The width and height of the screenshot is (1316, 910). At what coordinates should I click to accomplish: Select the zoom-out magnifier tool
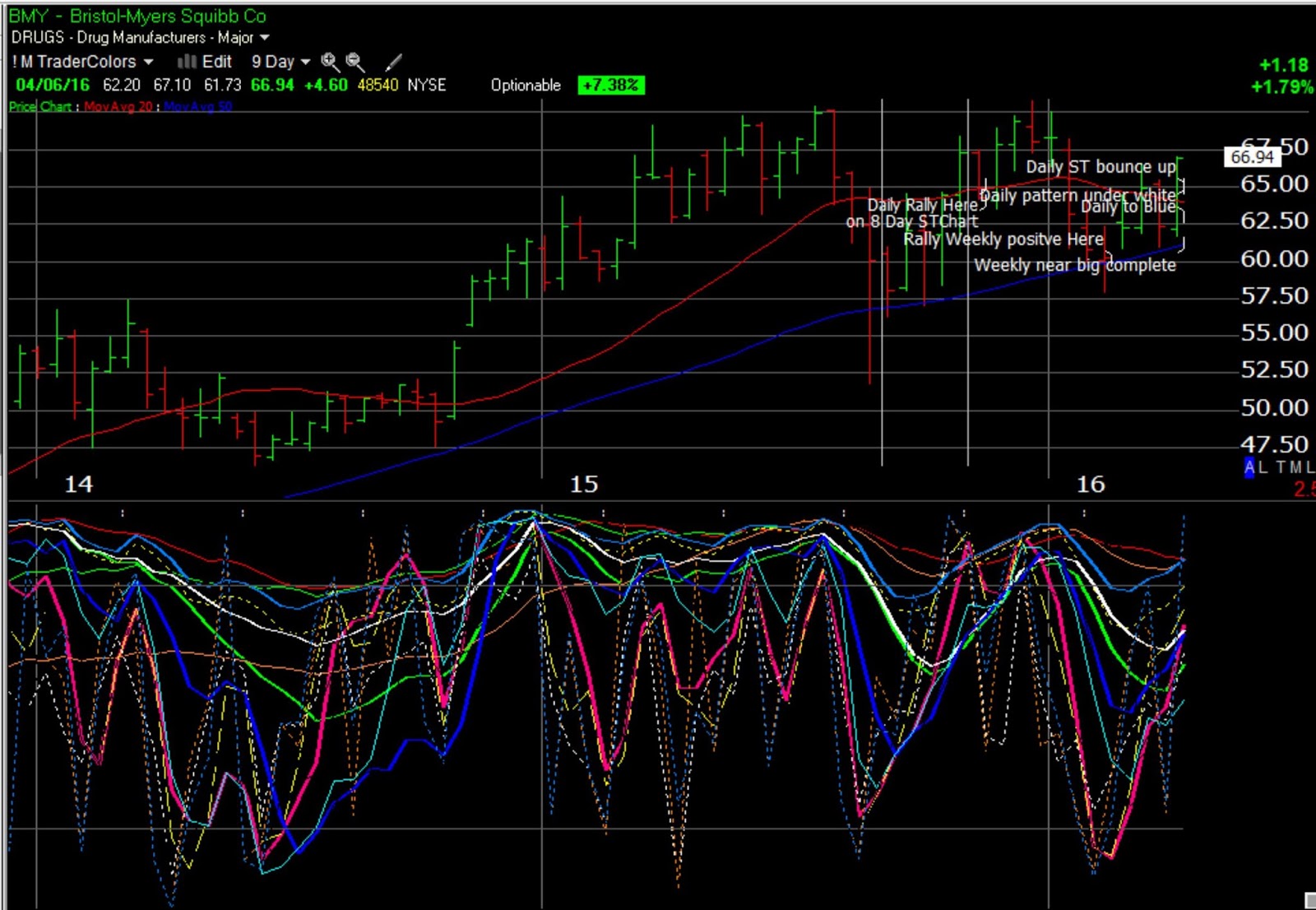tap(354, 60)
